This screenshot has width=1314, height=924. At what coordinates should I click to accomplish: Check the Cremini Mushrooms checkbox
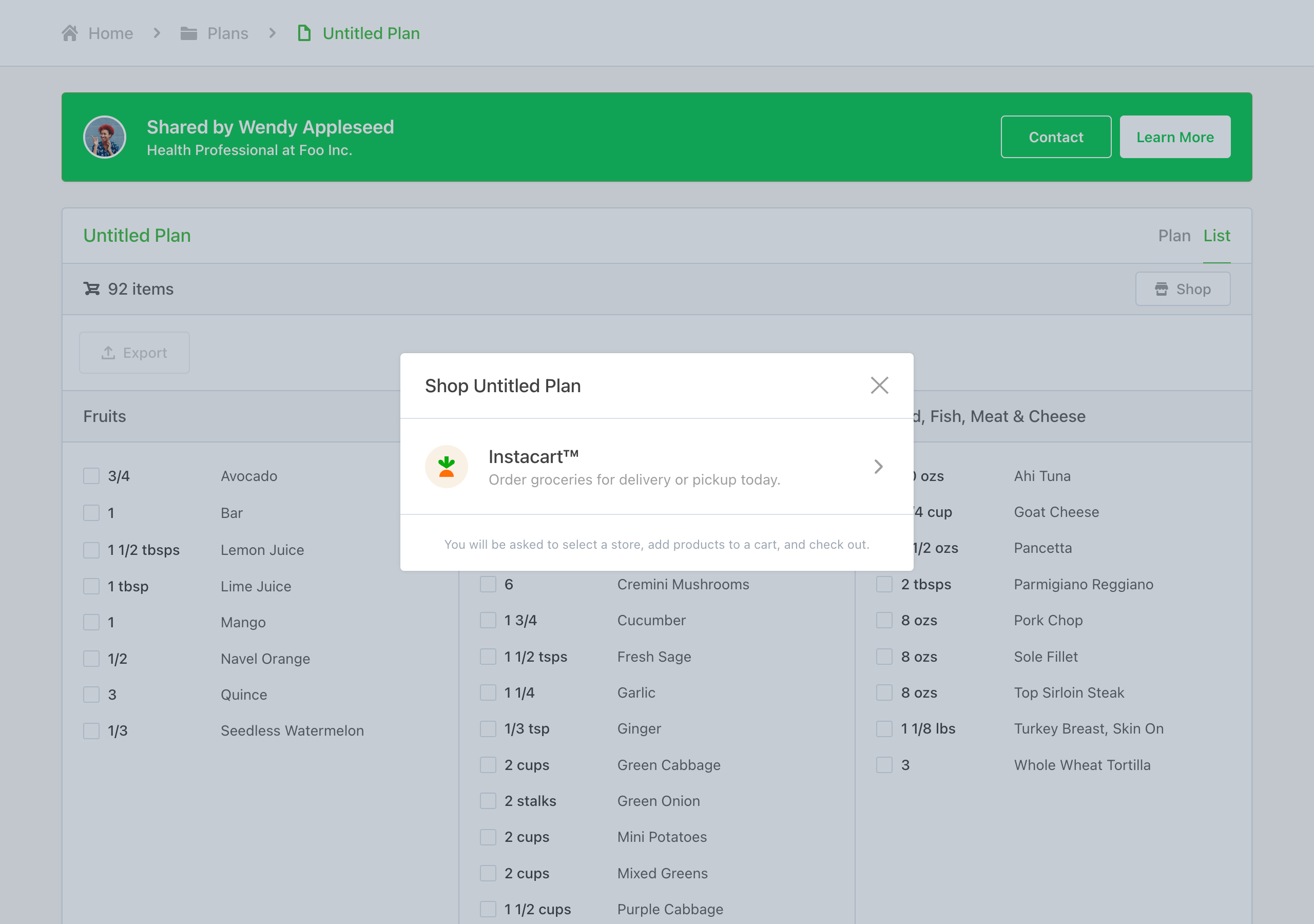pyautogui.click(x=488, y=584)
